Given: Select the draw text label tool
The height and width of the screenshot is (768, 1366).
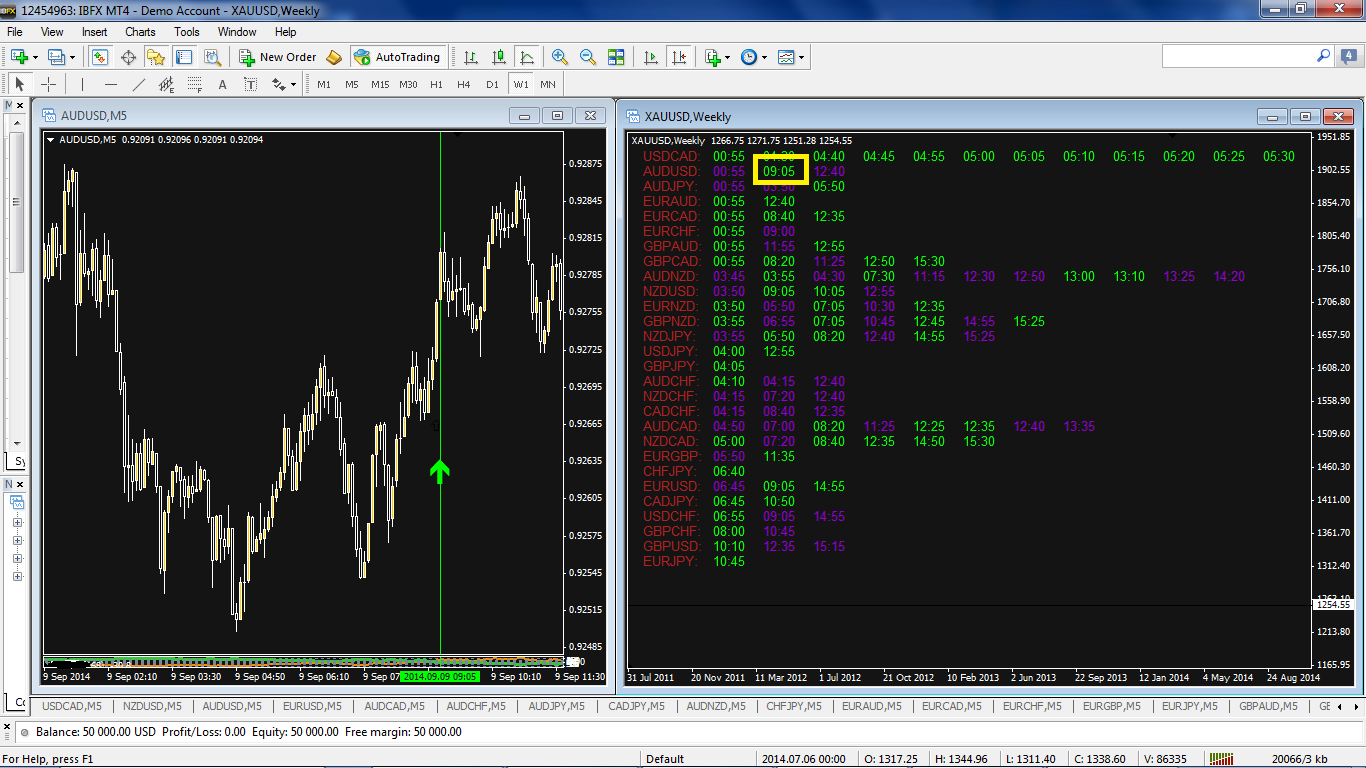Looking at the screenshot, I should (223, 85).
